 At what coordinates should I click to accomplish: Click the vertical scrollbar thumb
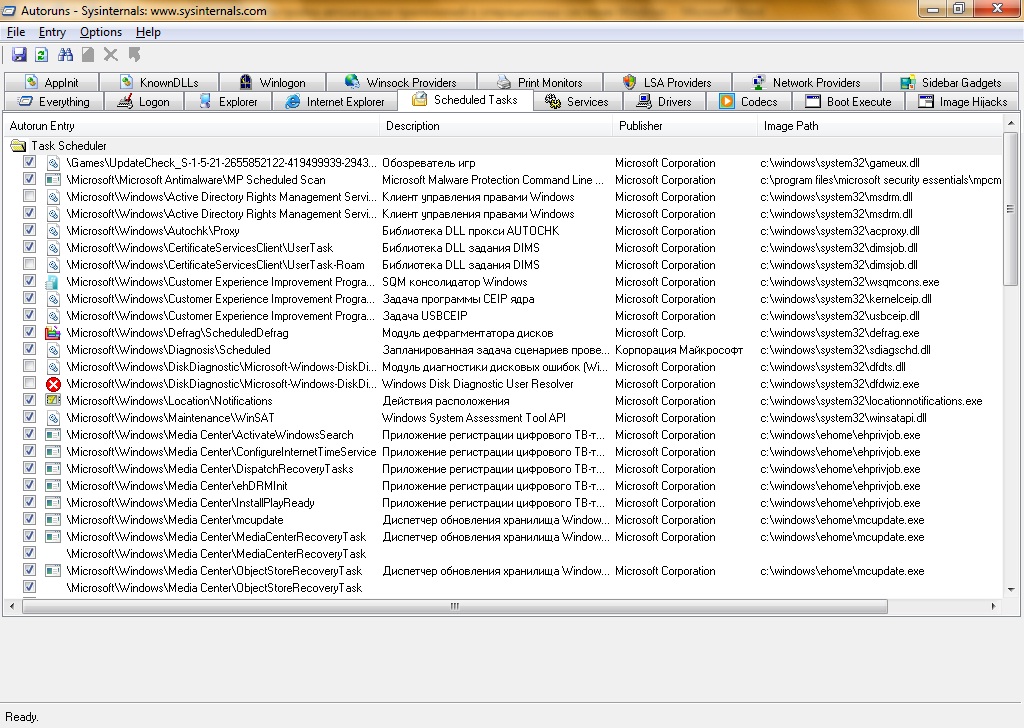tap(1010, 209)
